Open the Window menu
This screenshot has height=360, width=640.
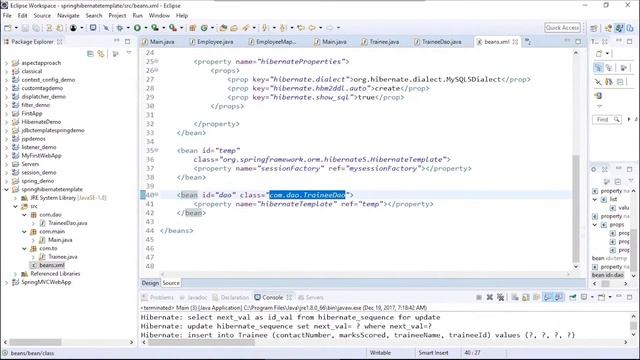click(x=159, y=16)
